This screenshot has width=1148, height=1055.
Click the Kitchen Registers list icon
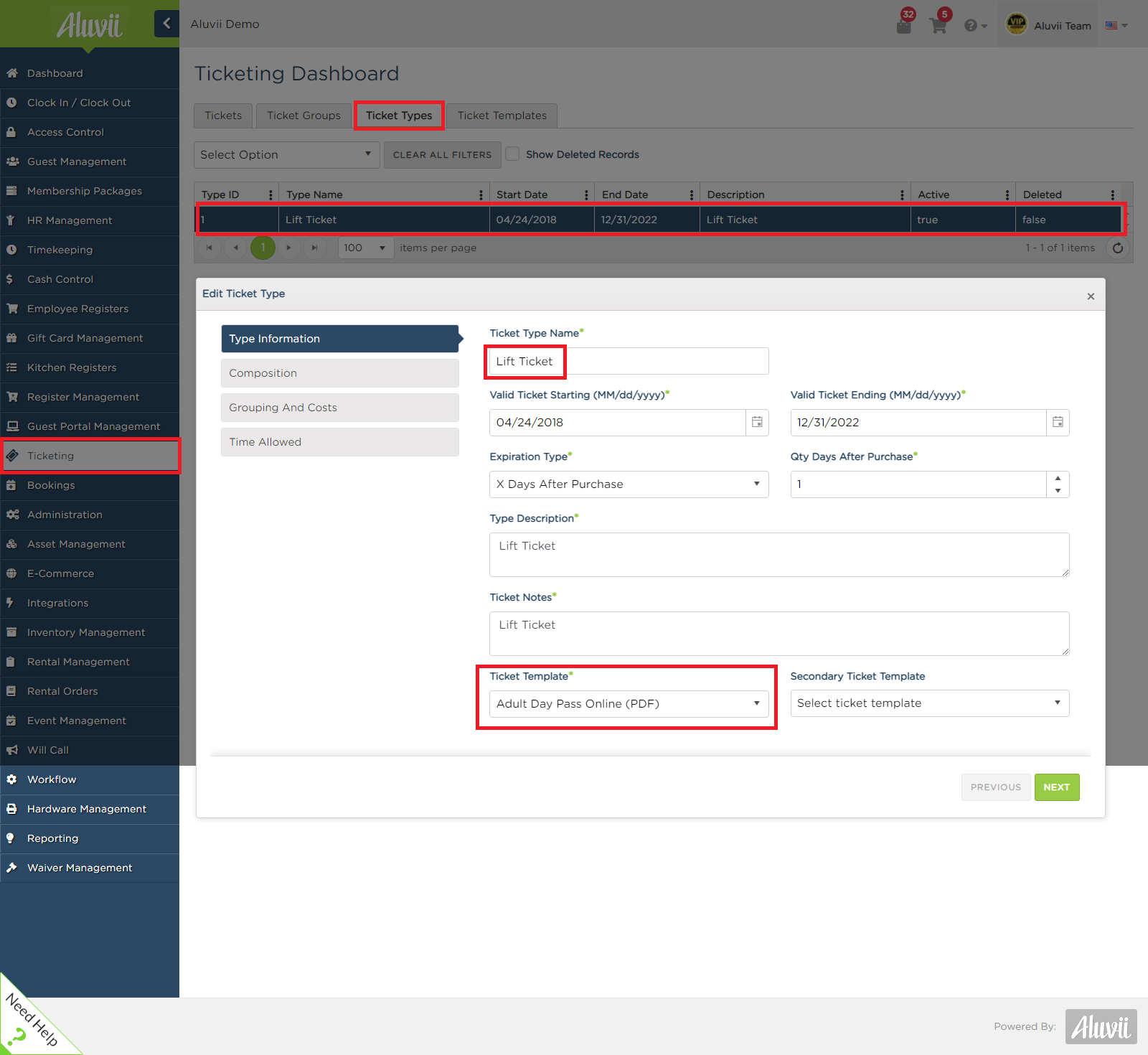11,367
